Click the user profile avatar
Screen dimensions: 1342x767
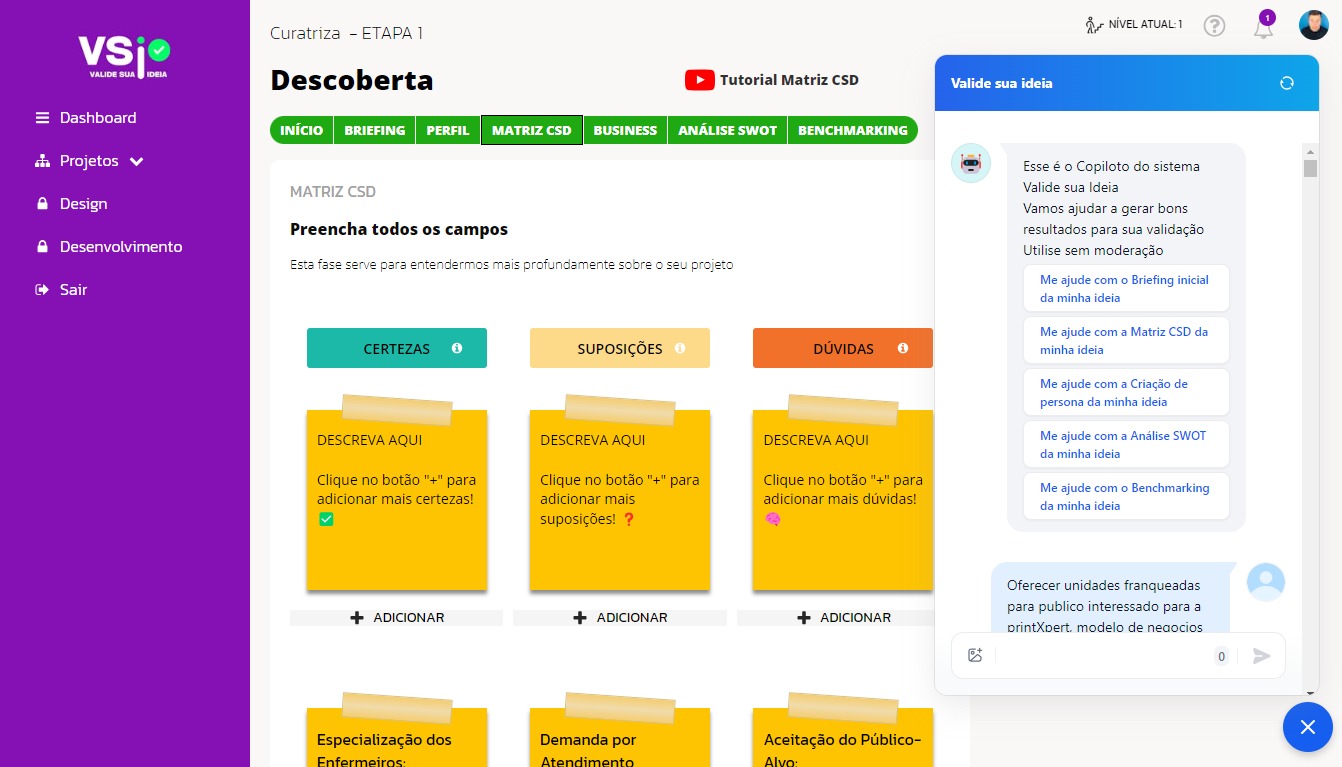click(x=1313, y=25)
